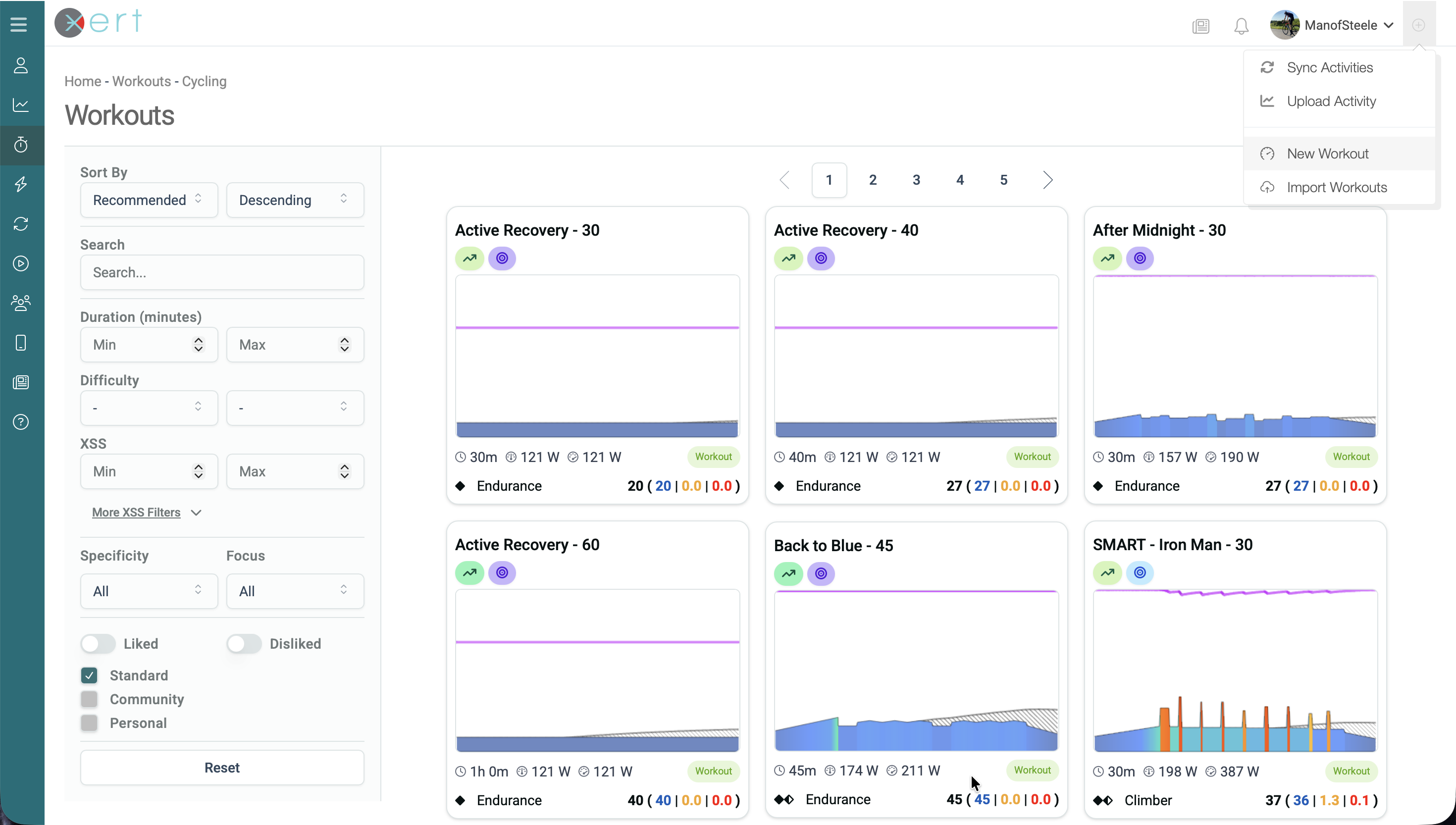Click the profile person sidebar icon
1456x825 pixels.
pyautogui.click(x=21, y=66)
